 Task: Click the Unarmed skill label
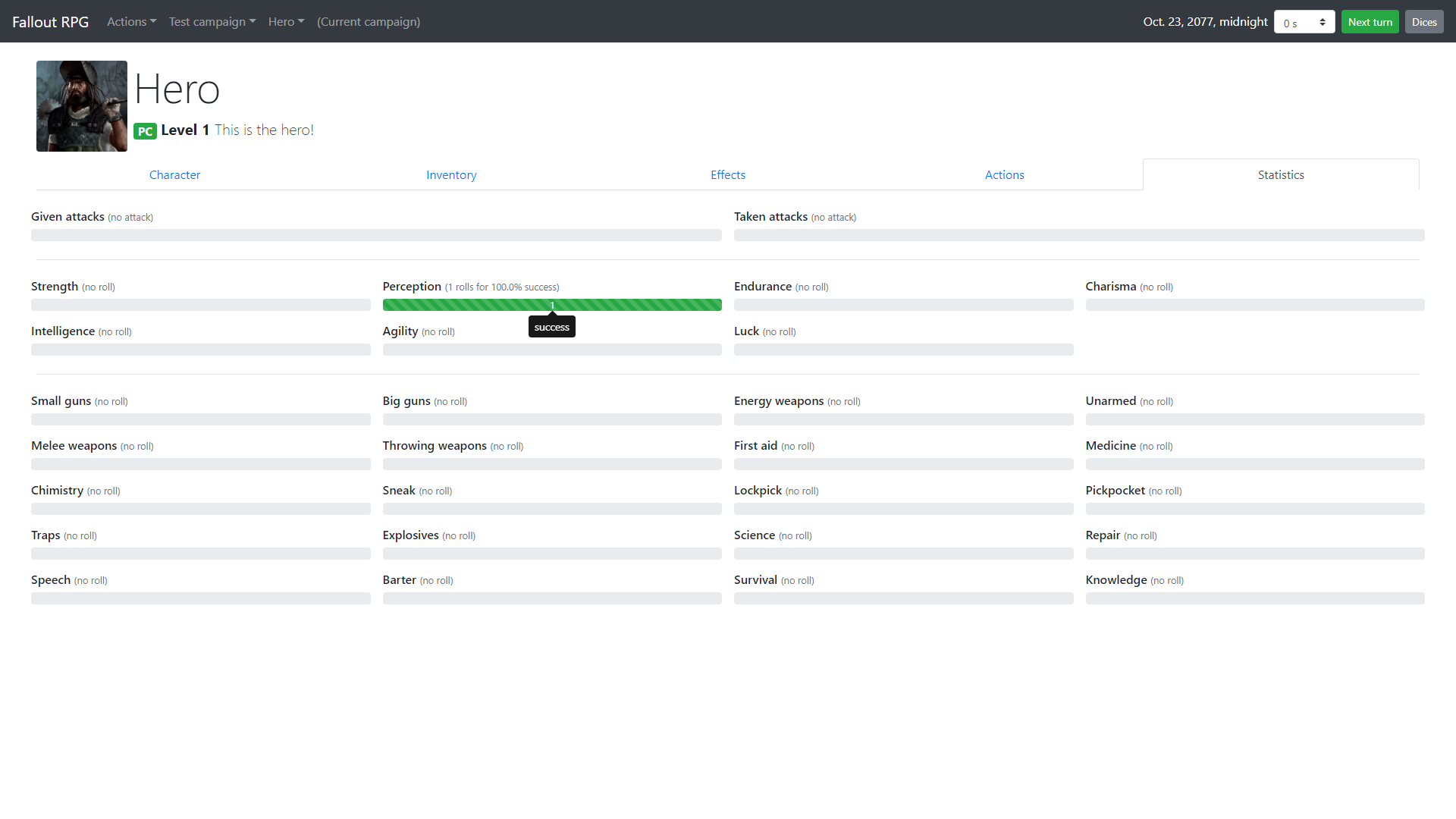pos(1111,401)
